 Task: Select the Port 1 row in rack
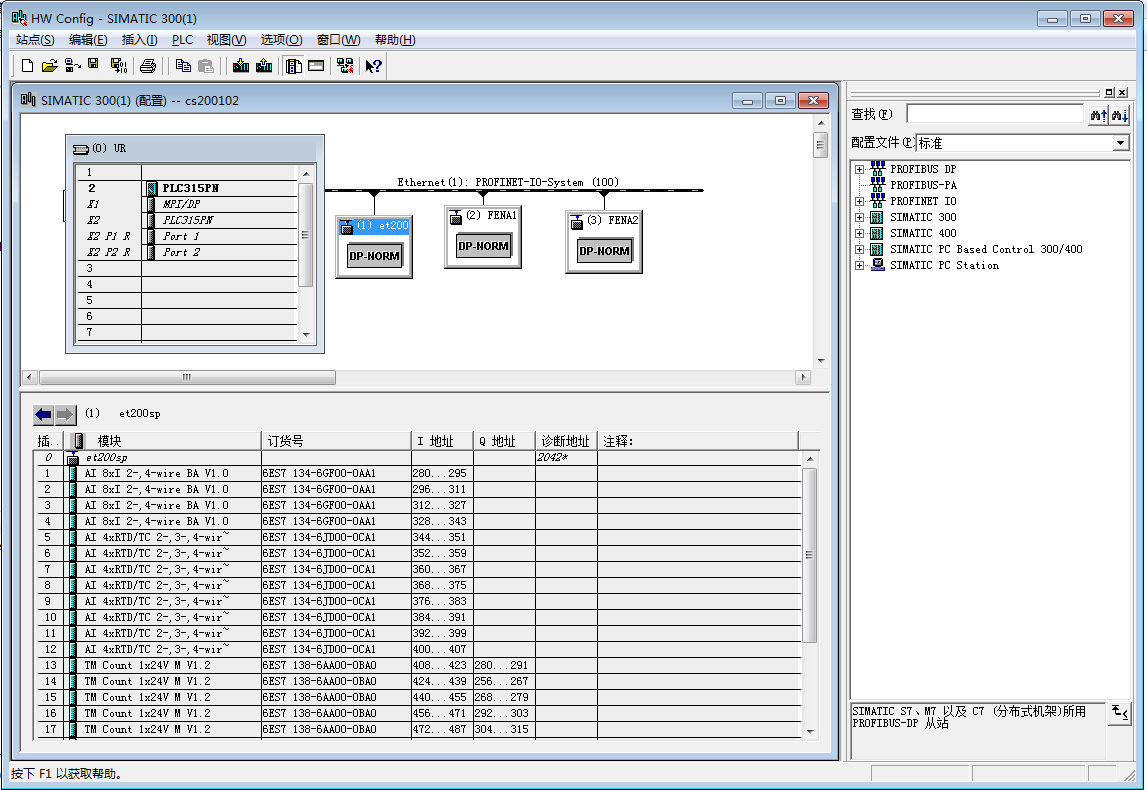[x=187, y=236]
